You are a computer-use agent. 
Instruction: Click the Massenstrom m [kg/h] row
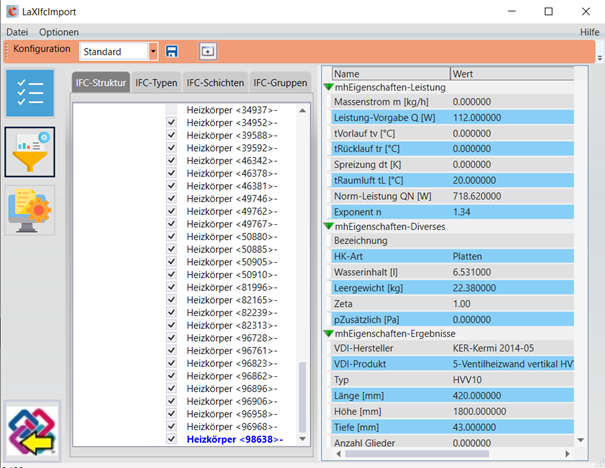452,101
